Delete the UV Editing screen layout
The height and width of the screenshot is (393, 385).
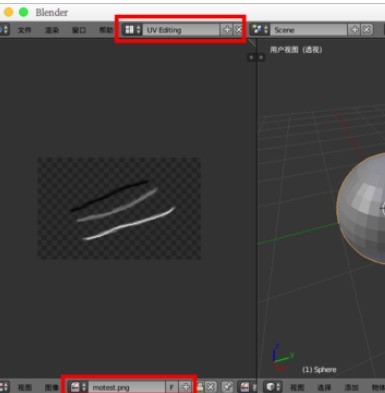pyautogui.click(x=238, y=30)
